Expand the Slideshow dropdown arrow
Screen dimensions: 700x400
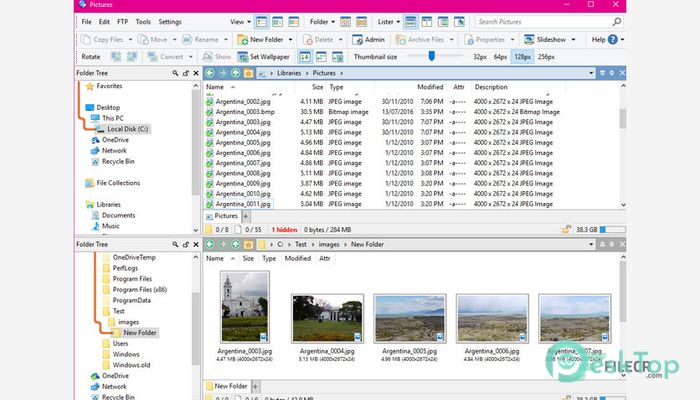tap(573, 40)
